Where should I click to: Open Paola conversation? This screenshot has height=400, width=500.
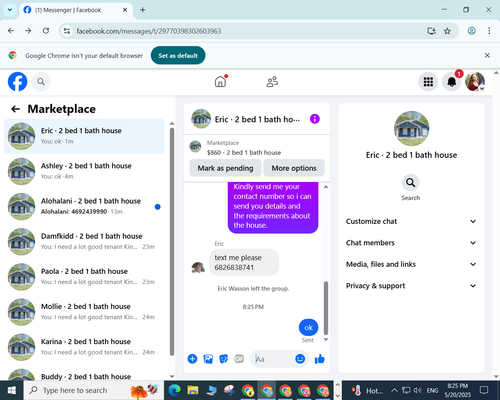[x=84, y=277]
